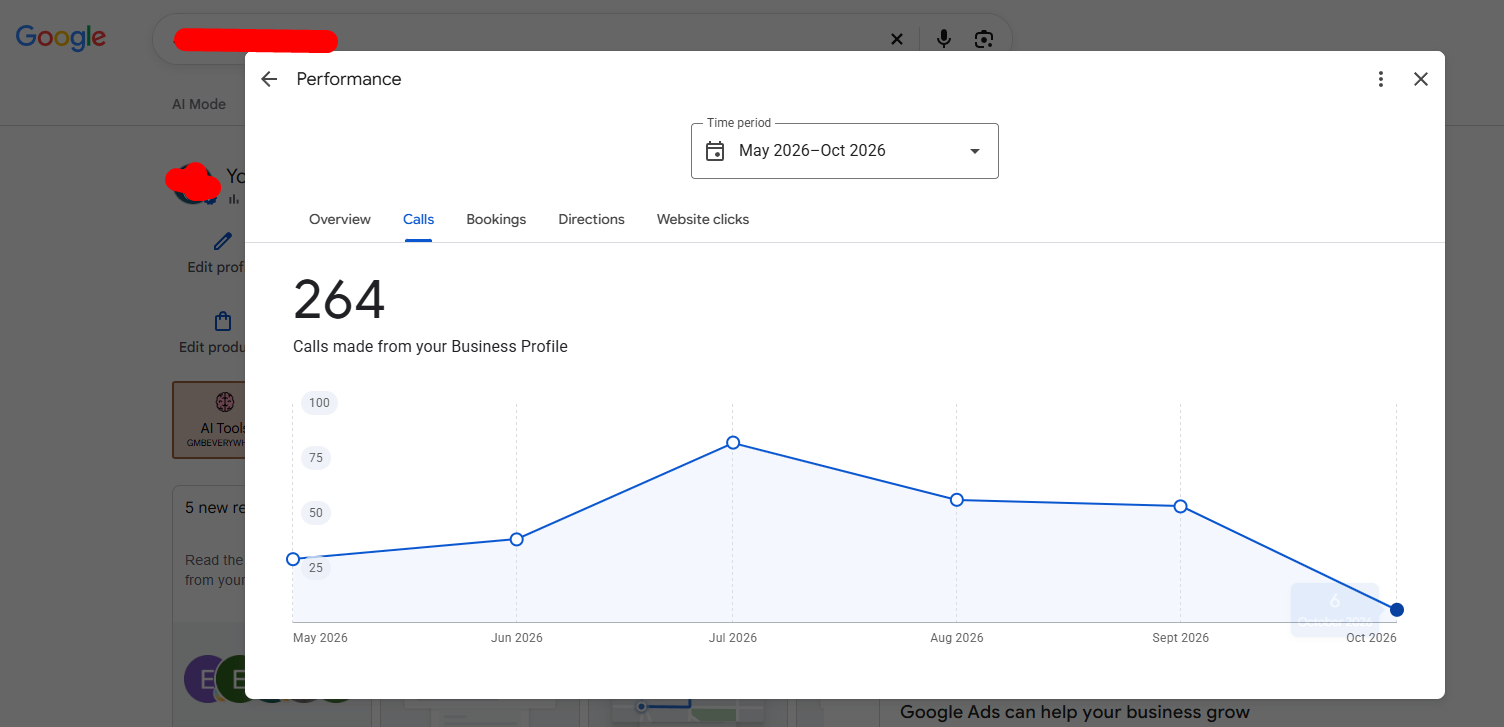Click the Edit products shopping bag icon
This screenshot has width=1504, height=727.
coord(223,321)
